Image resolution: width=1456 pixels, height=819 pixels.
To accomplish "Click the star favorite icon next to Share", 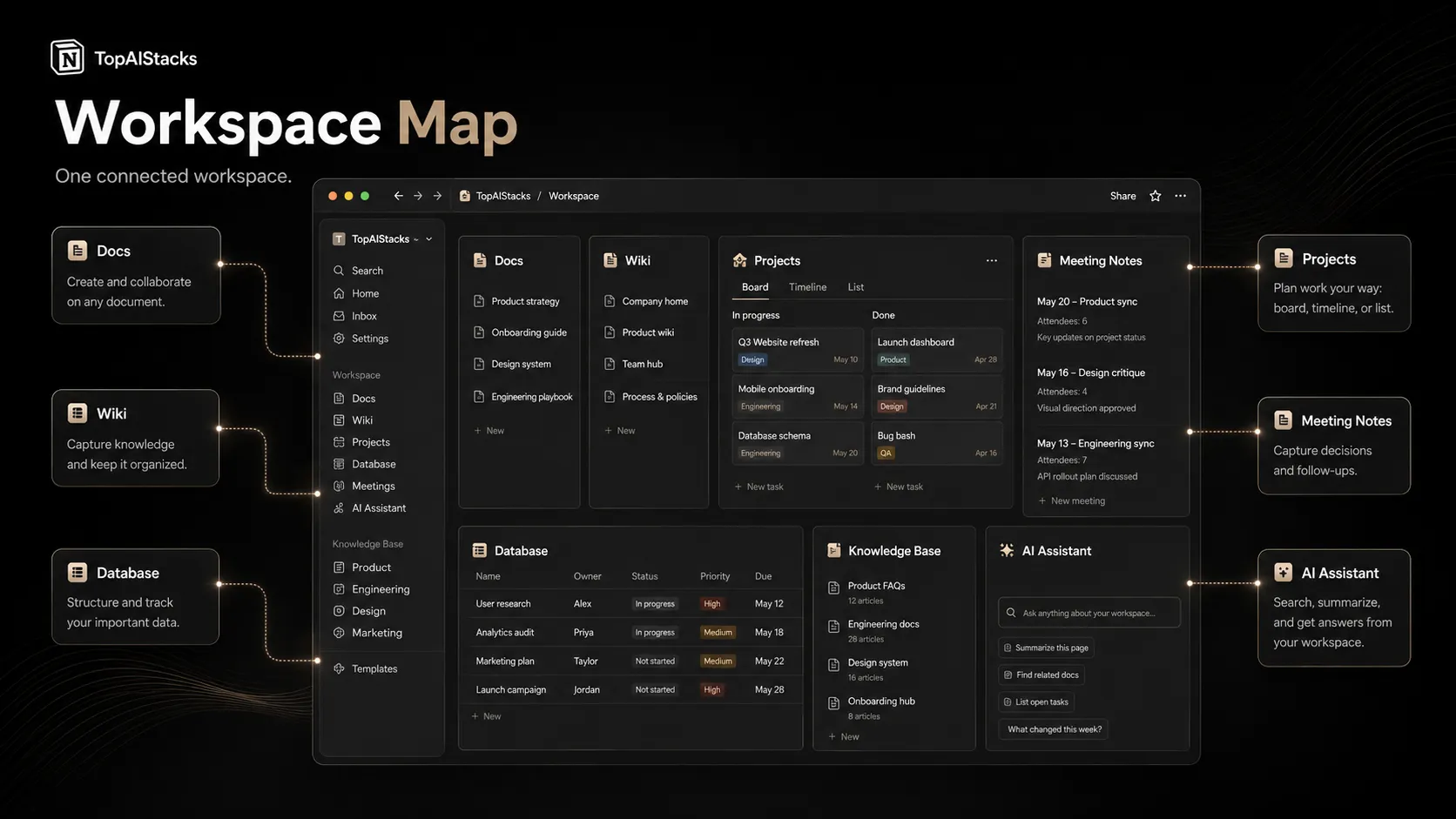I will point(1155,196).
